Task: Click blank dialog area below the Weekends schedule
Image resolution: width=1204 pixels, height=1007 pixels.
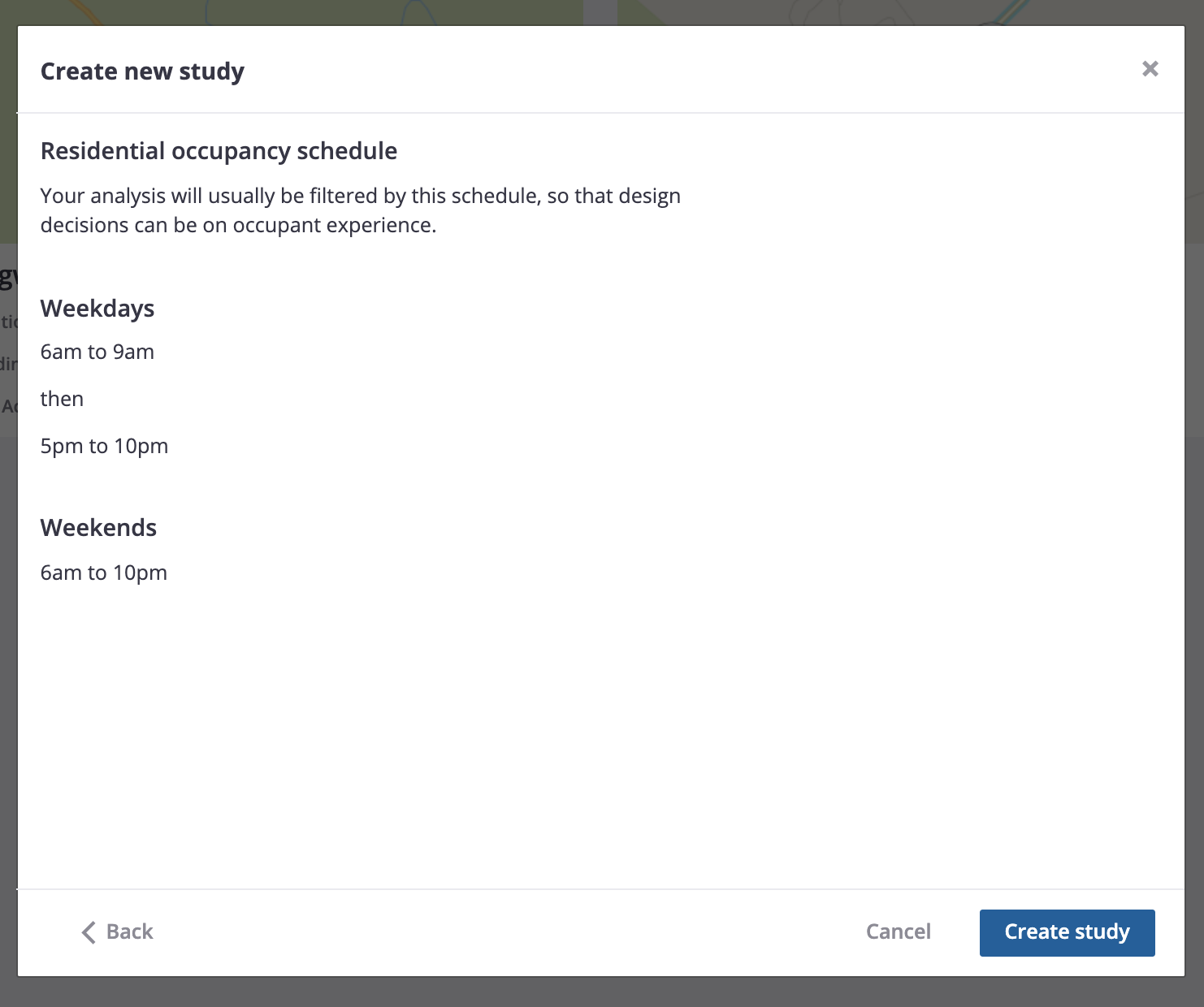Action: coord(601,731)
